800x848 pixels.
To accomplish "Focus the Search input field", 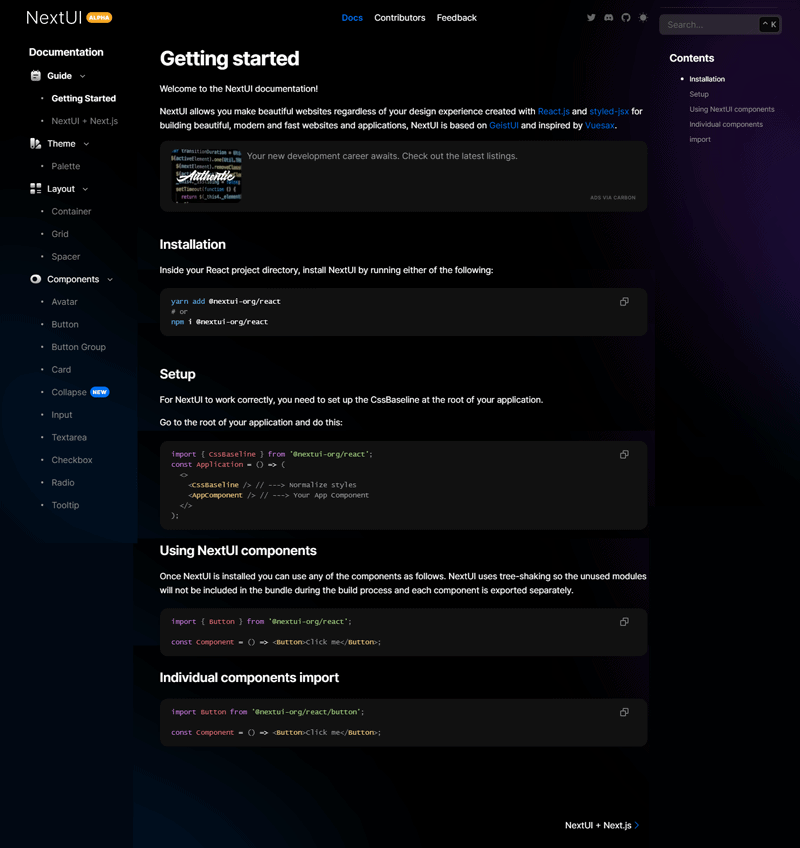I will [720, 25].
